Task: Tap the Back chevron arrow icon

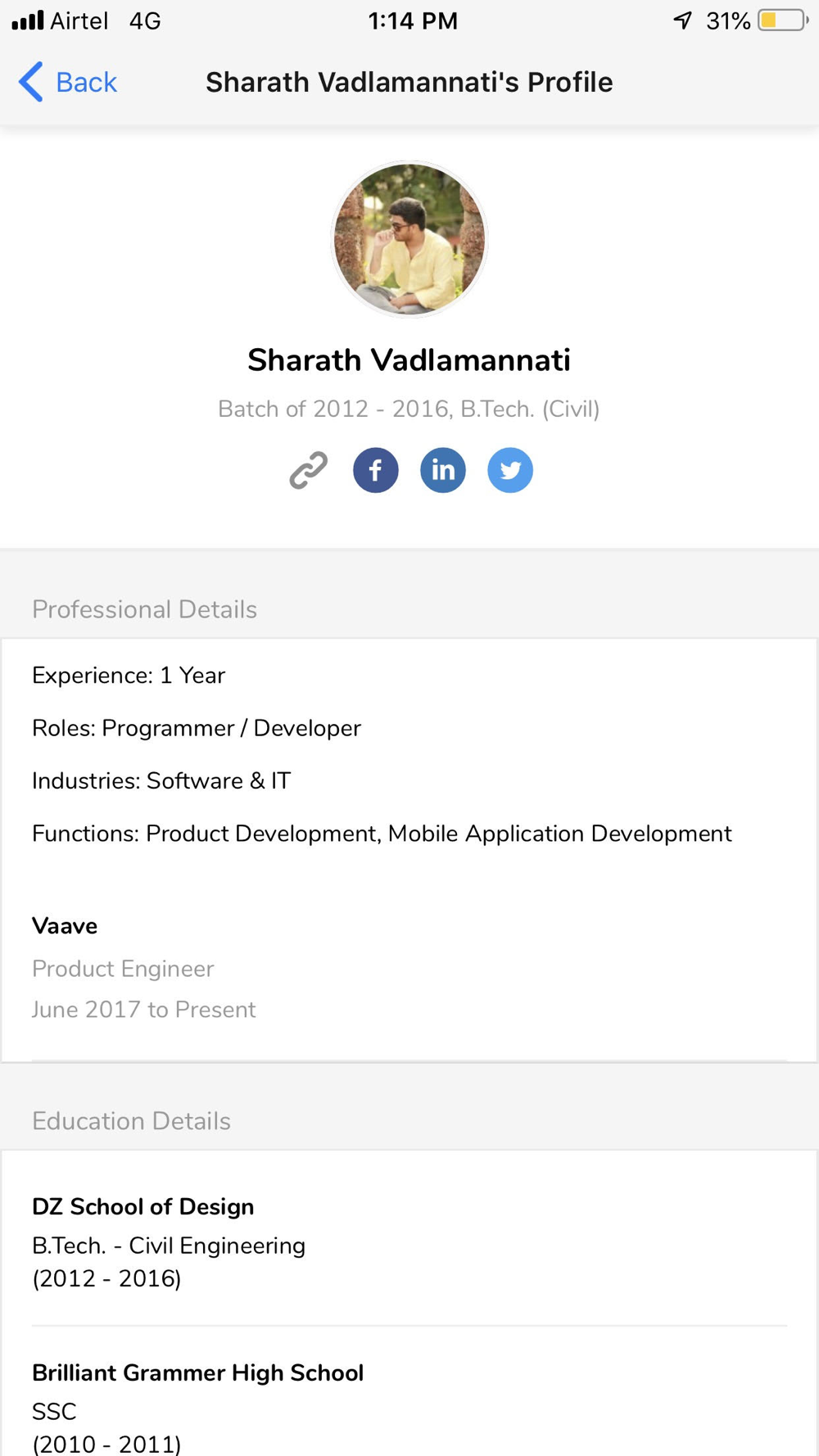Action: (31, 82)
